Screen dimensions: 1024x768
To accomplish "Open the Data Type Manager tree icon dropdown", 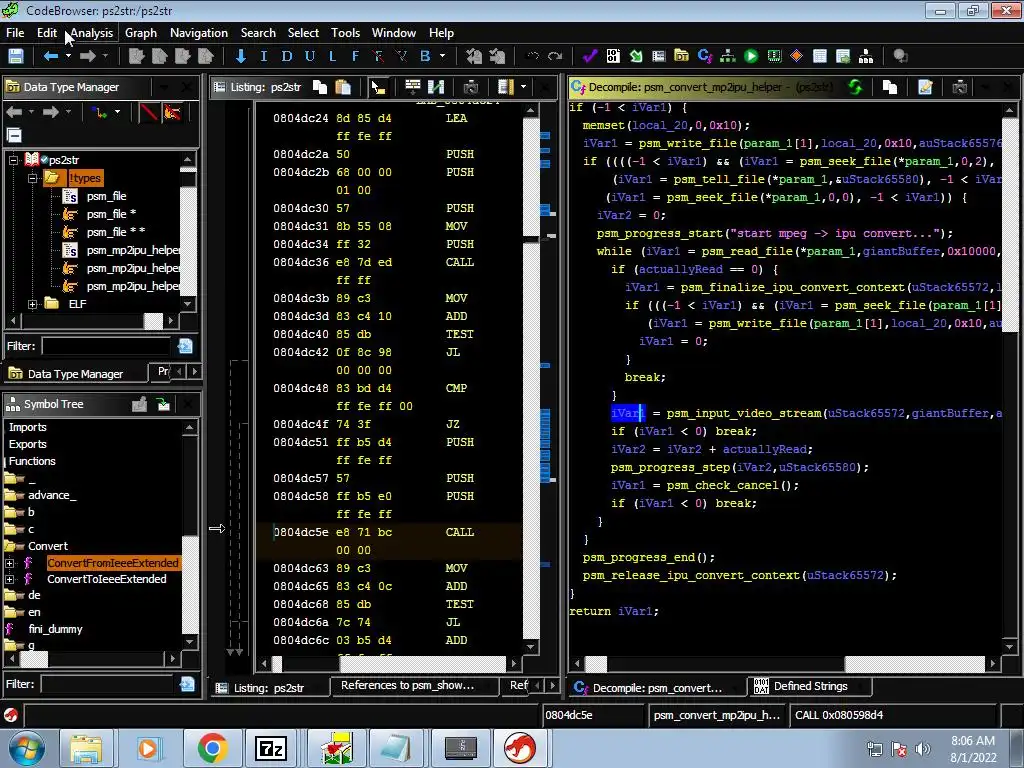I will pos(118,112).
